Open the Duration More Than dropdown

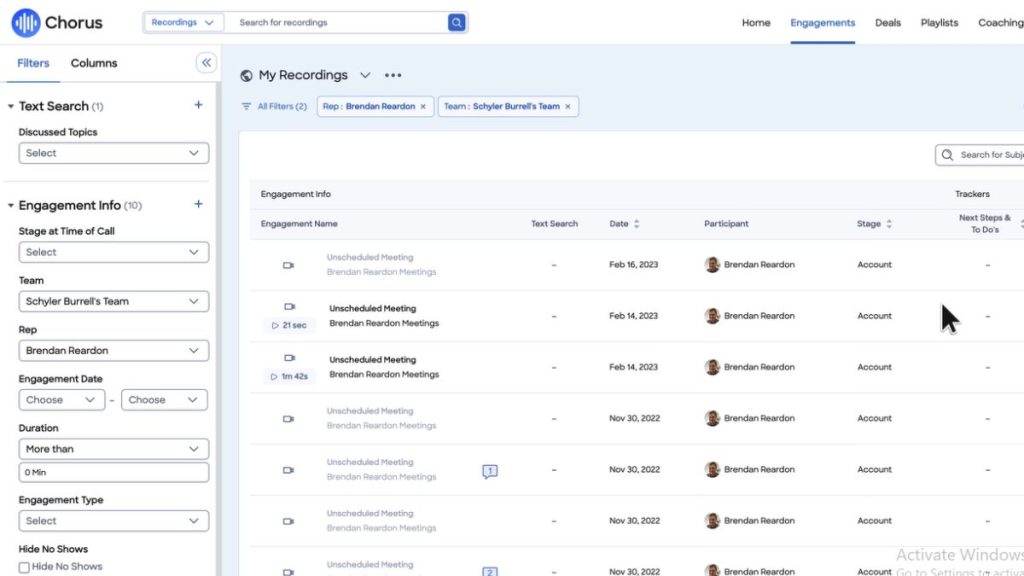(x=113, y=448)
